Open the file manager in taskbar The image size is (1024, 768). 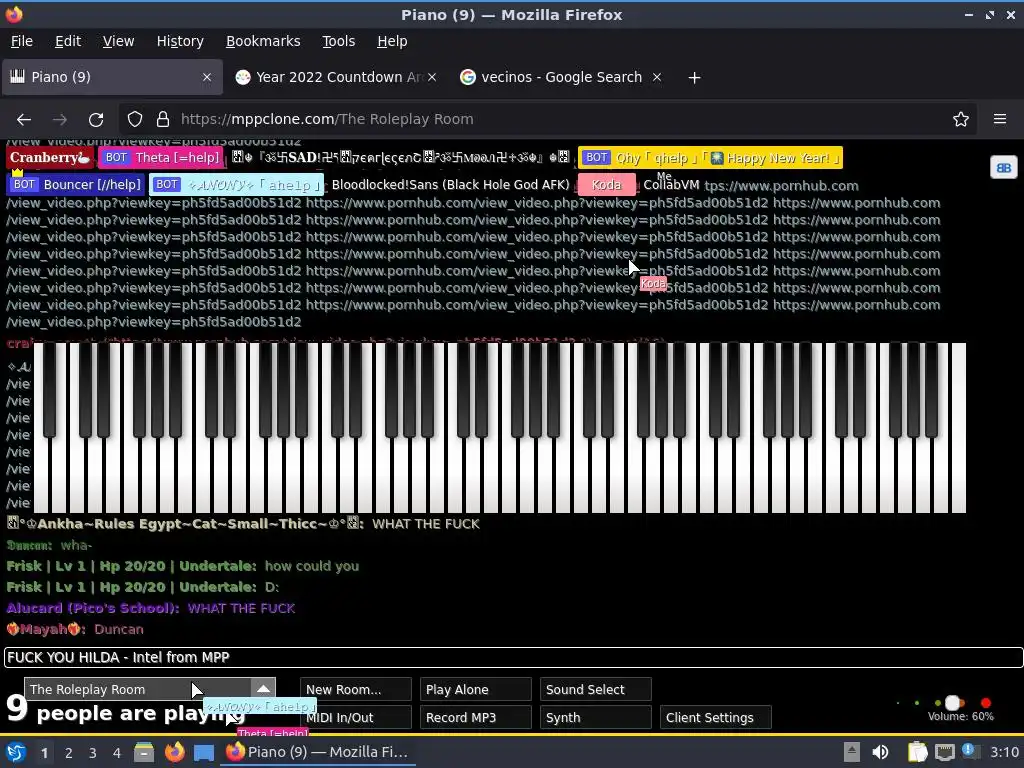[144, 752]
